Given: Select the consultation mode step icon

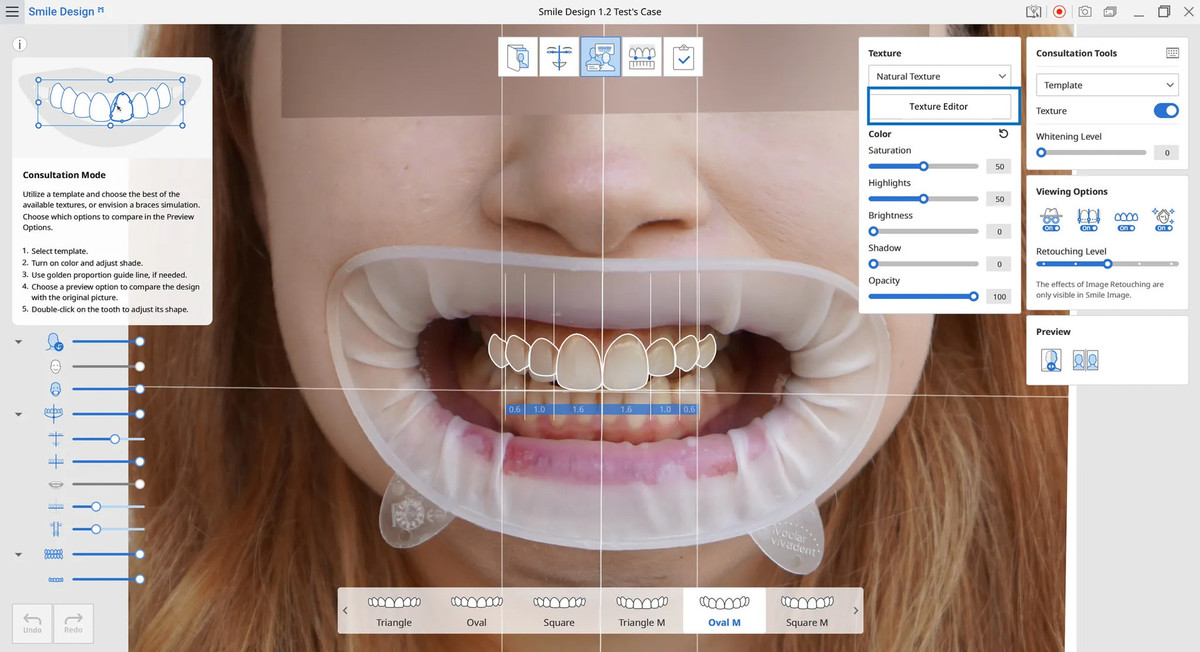Looking at the screenshot, I should pyautogui.click(x=600, y=57).
